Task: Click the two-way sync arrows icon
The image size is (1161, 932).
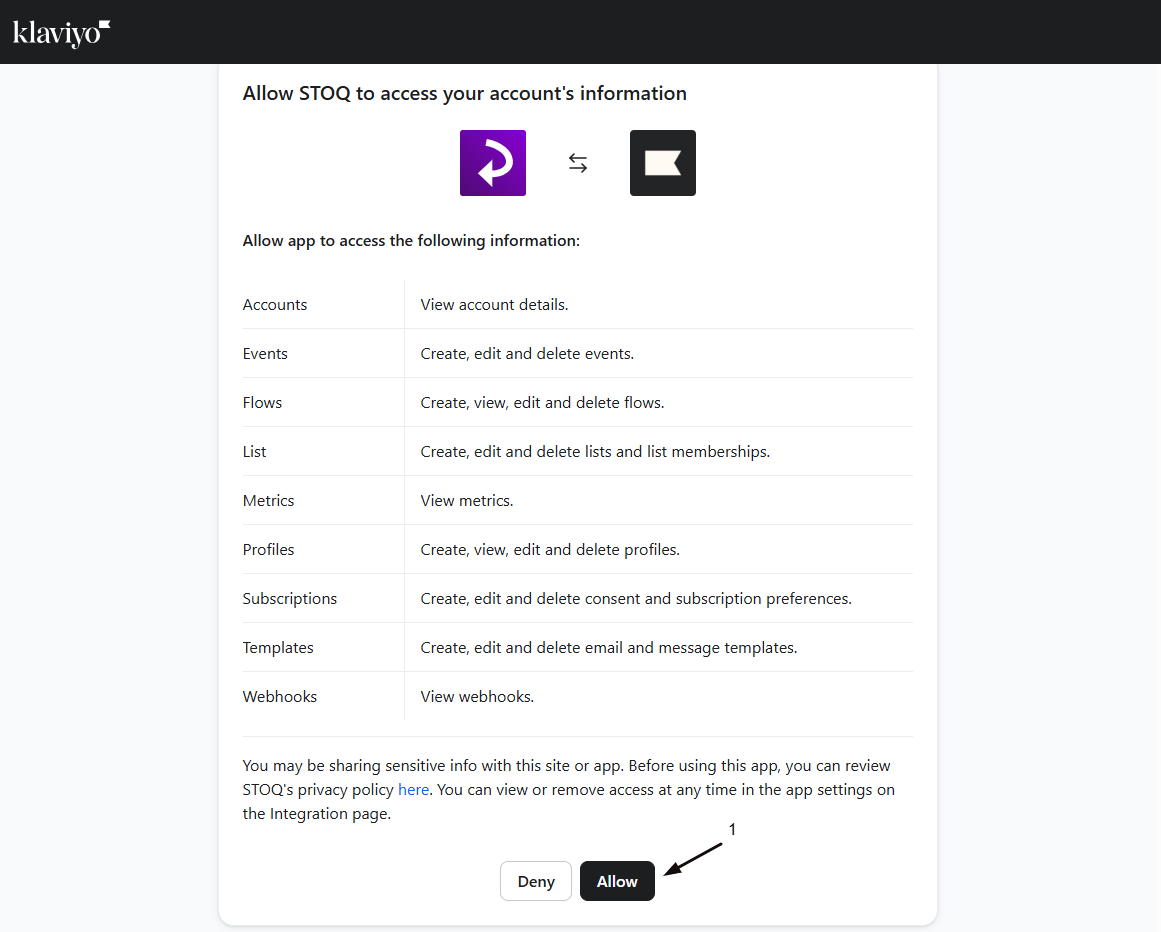Action: coord(578,163)
